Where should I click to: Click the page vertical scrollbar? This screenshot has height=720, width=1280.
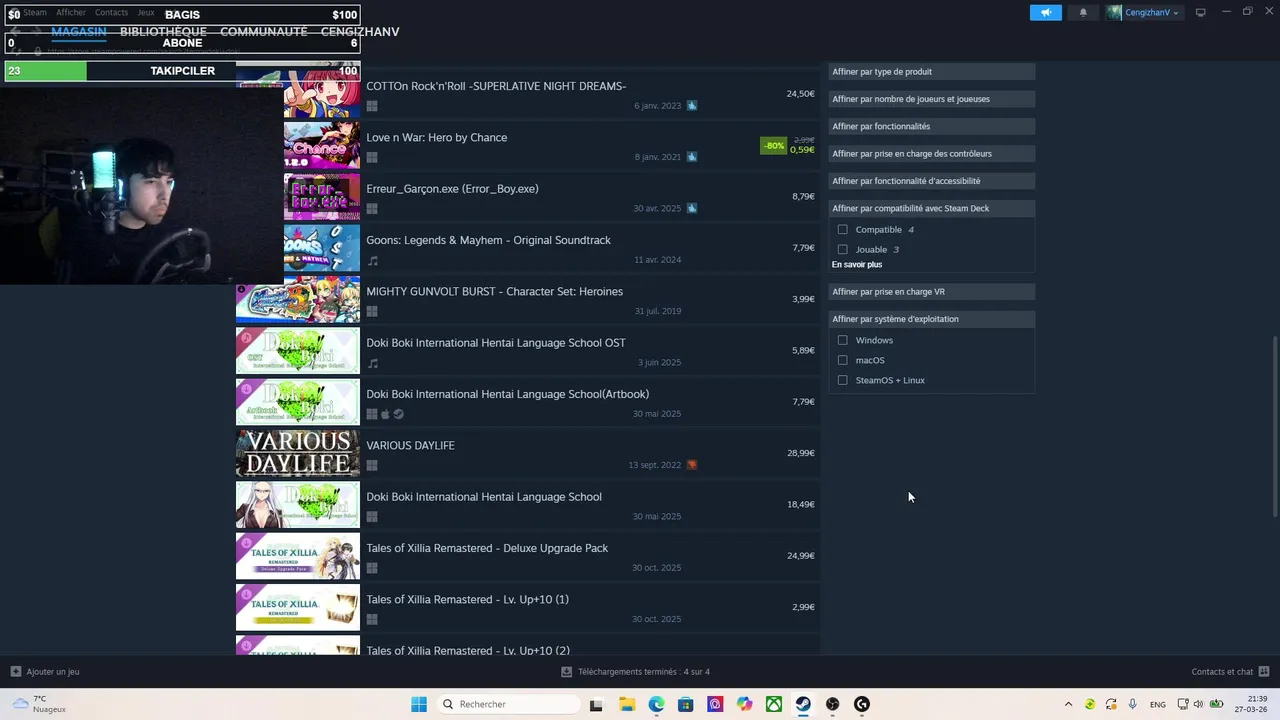(1275, 425)
